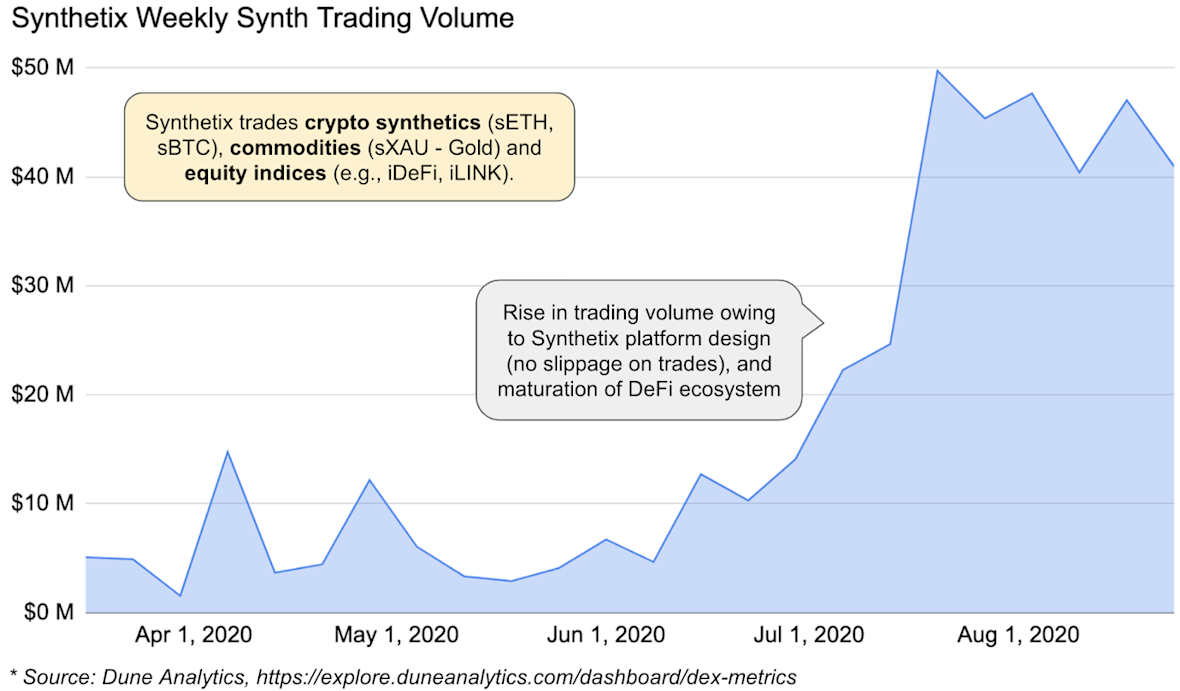
Task: Click the gray 'Rise in trading volume' callout
Action: (x=639, y=350)
